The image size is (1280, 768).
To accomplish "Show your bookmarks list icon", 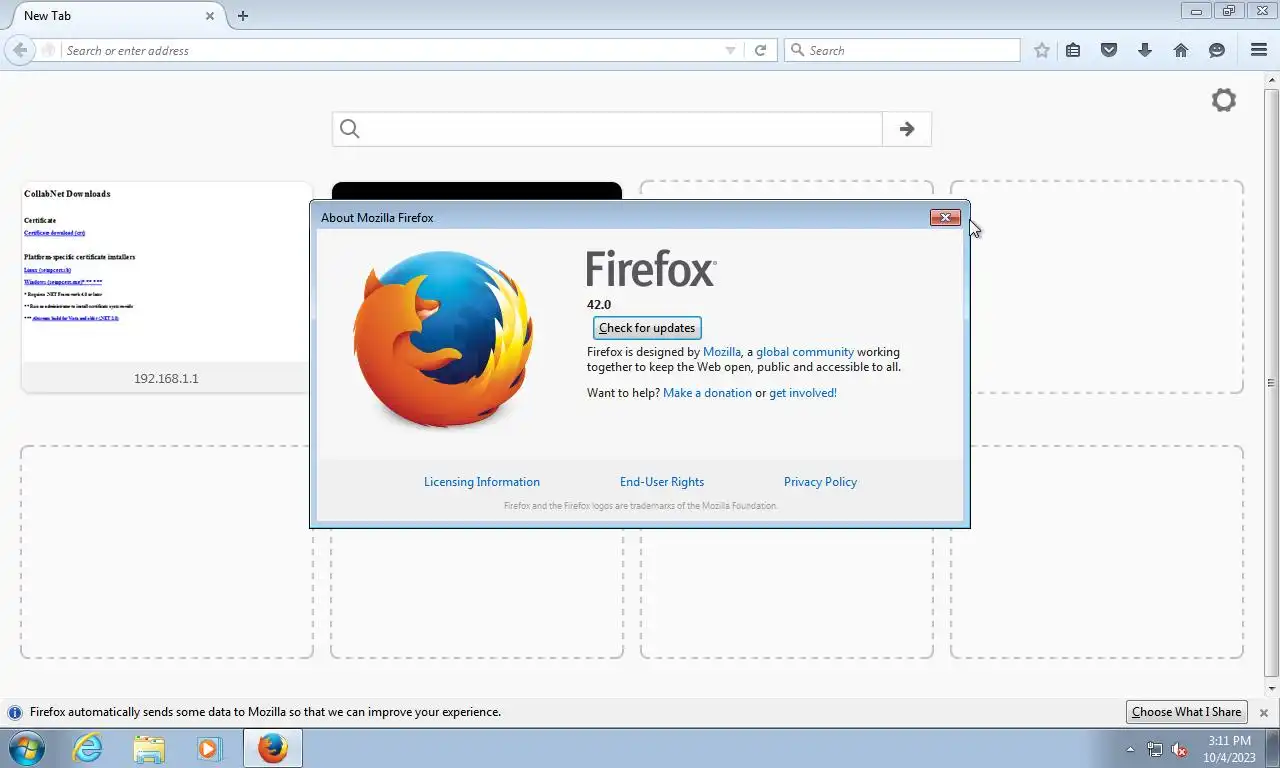I will [1073, 50].
